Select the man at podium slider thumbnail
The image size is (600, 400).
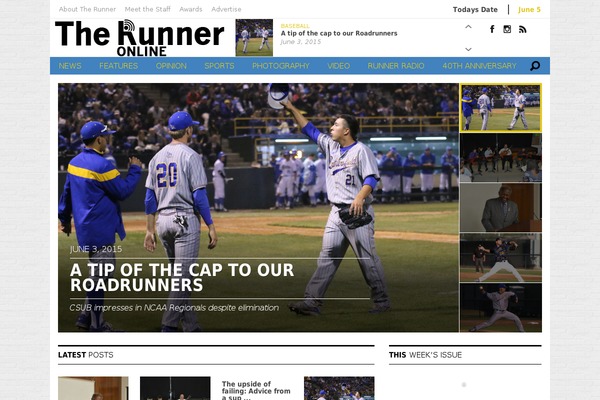tap(501, 207)
